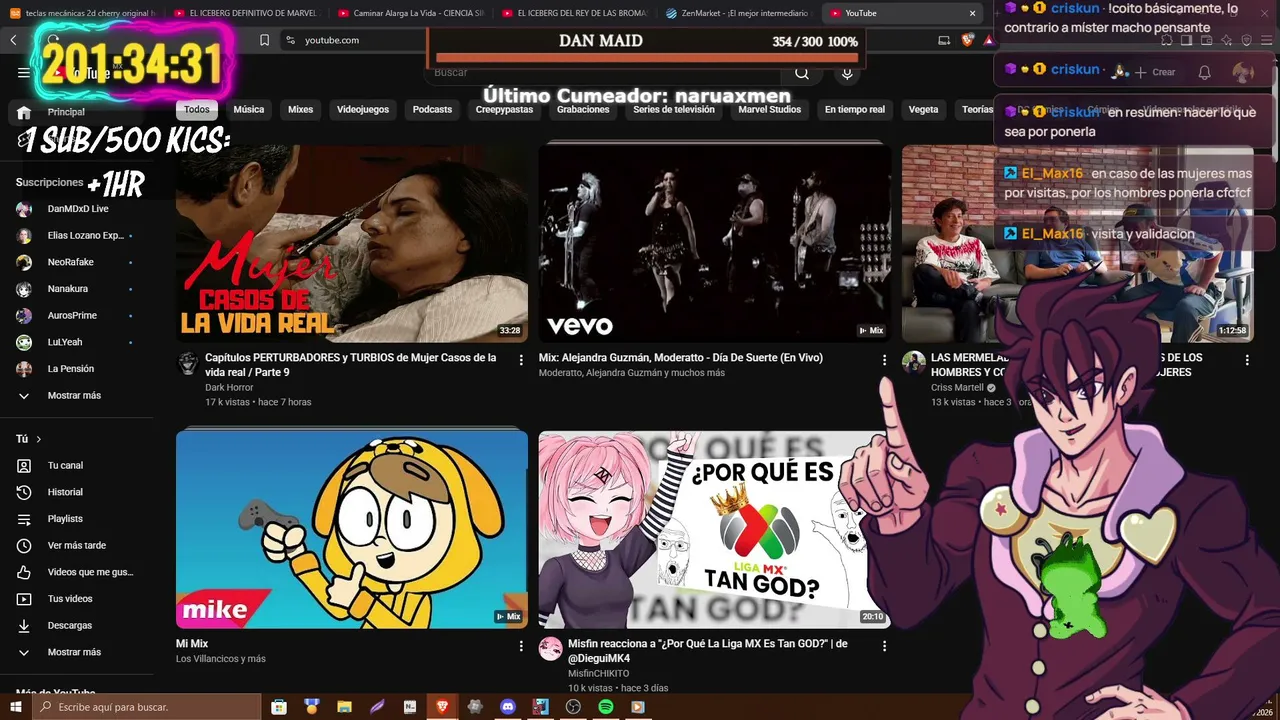Click the Brave browser taskbar icon
This screenshot has height=720, width=1280.
[443, 707]
